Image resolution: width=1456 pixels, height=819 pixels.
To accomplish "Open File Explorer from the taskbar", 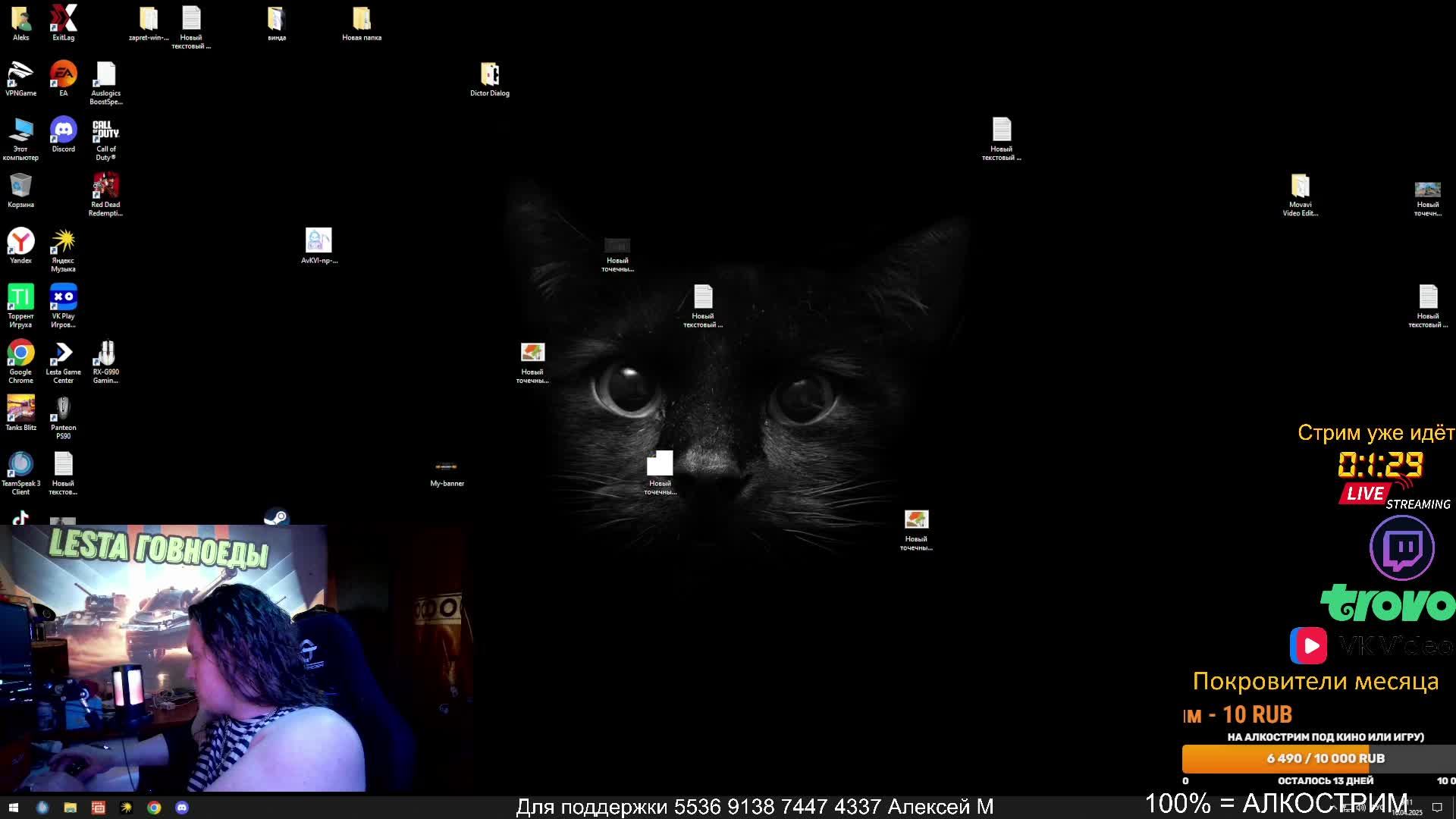I will click(x=70, y=808).
